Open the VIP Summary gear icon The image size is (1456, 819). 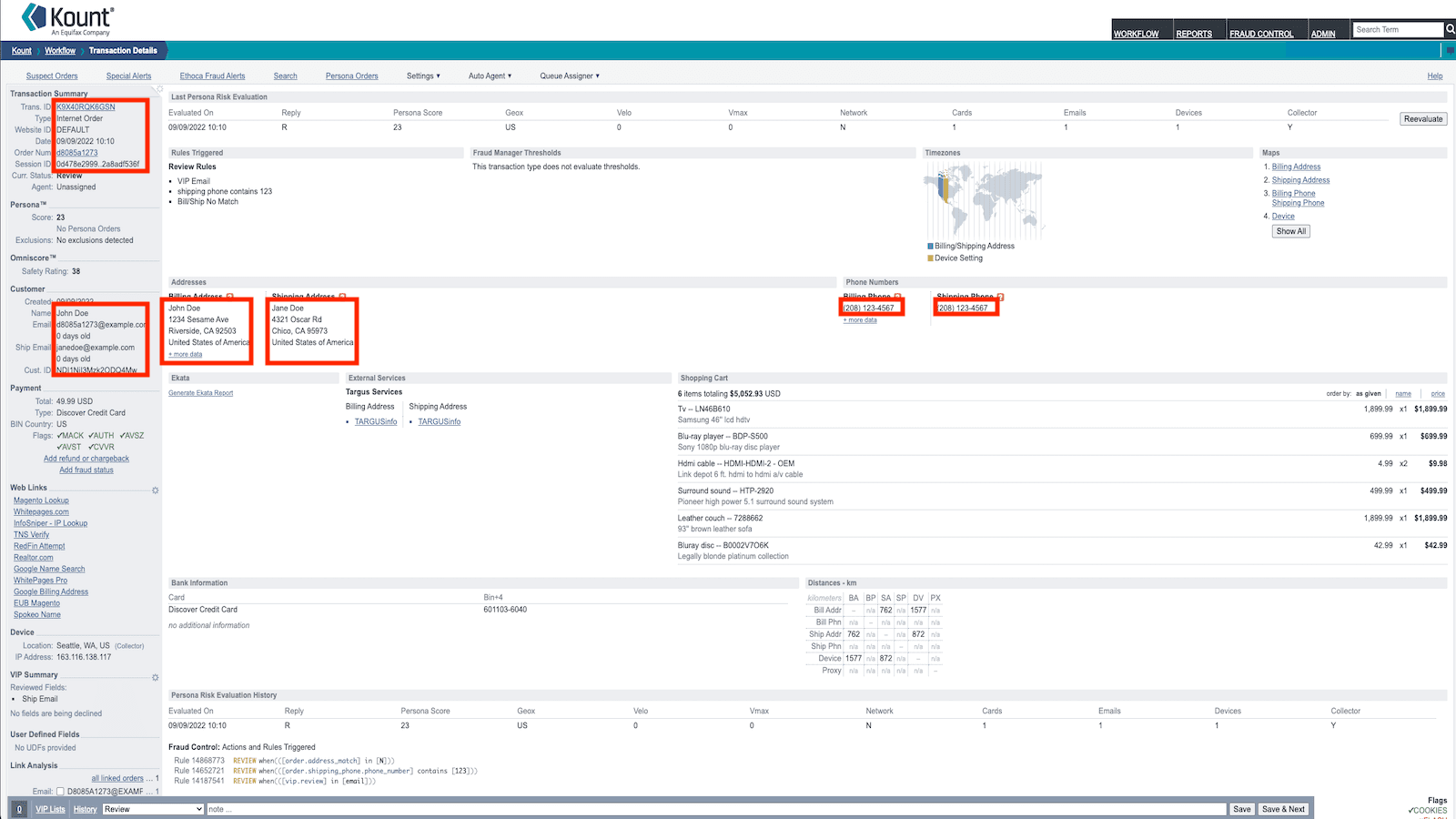point(155,677)
